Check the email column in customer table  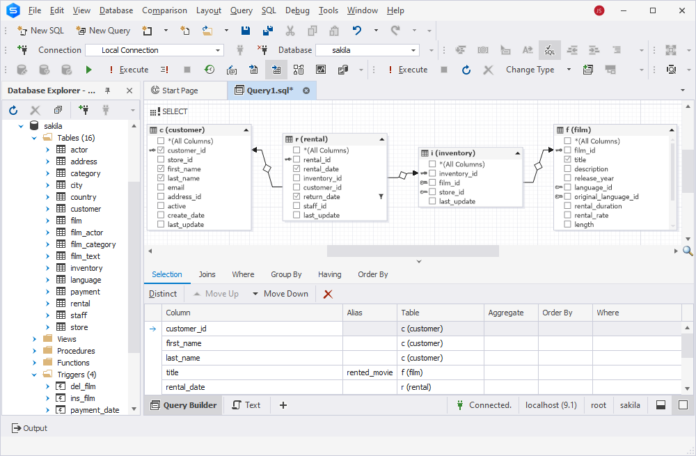(160, 187)
